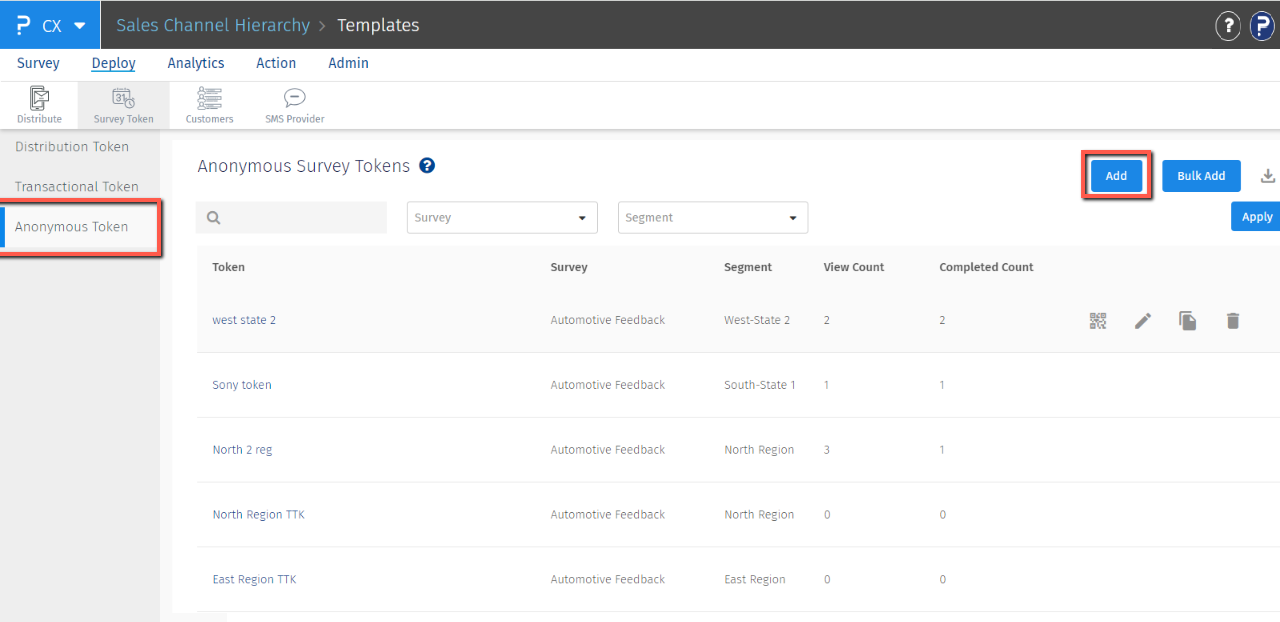Open the Distribute toolbar icon
The image size is (1280, 622).
[39, 105]
